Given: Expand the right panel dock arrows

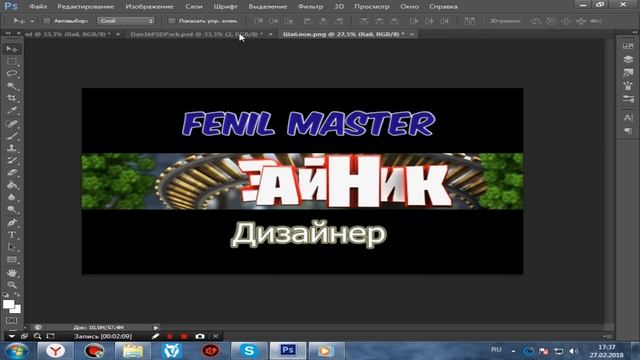Looking at the screenshot, I should tap(634, 32).
